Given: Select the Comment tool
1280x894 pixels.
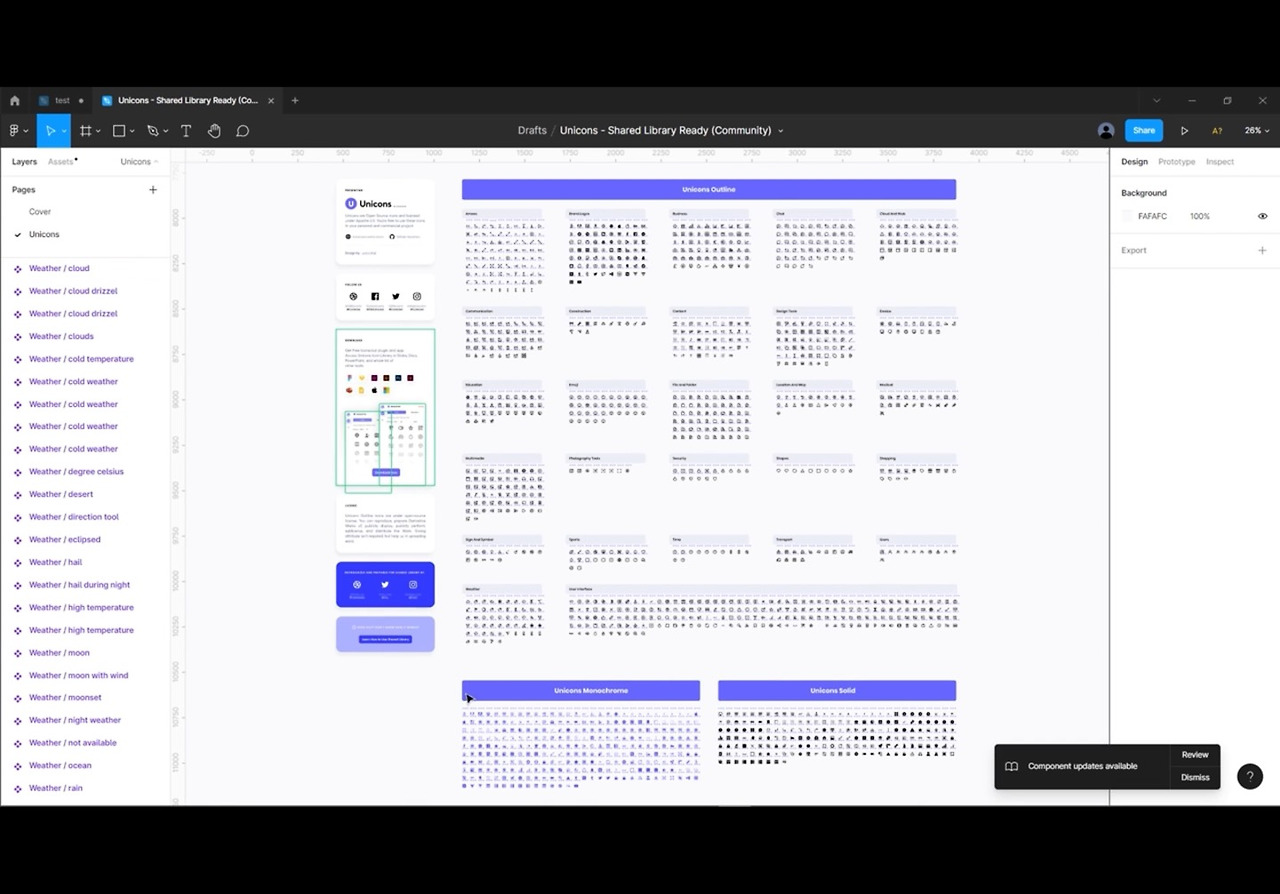Looking at the screenshot, I should click(242, 131).
